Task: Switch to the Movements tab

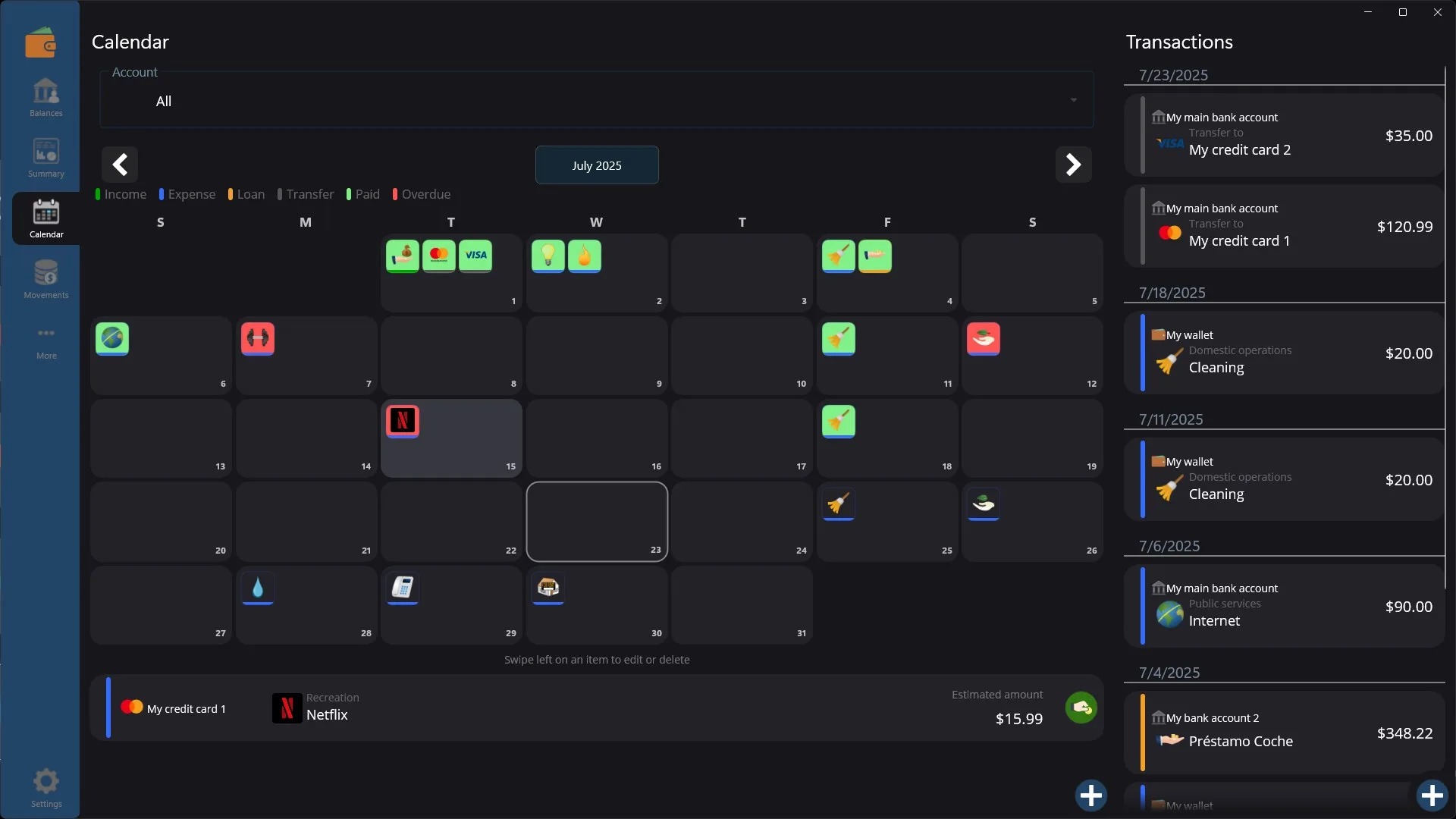Action: tap(46, 279)
